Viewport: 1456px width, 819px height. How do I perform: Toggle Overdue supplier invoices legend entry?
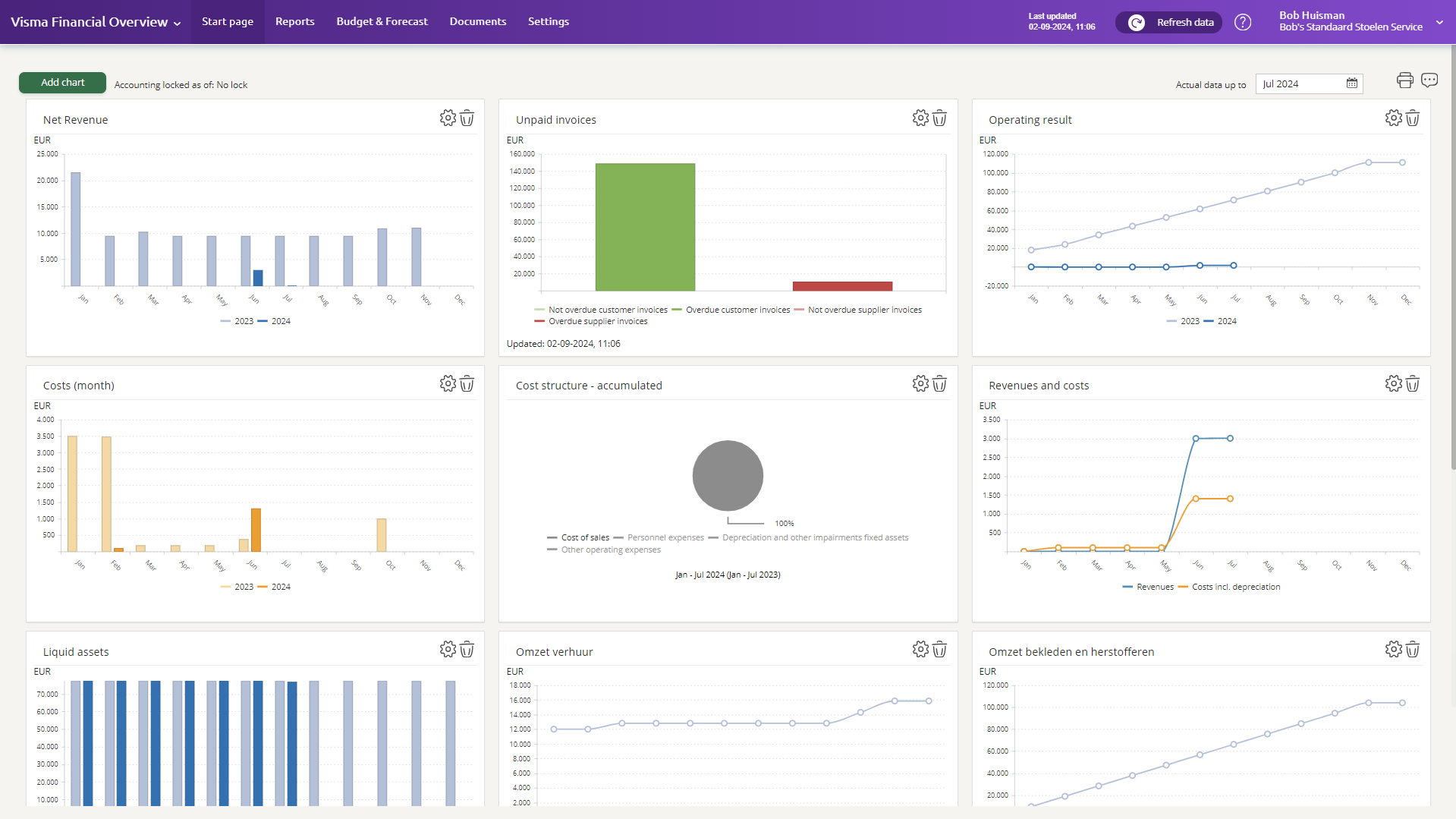click(x=591, y=321)
